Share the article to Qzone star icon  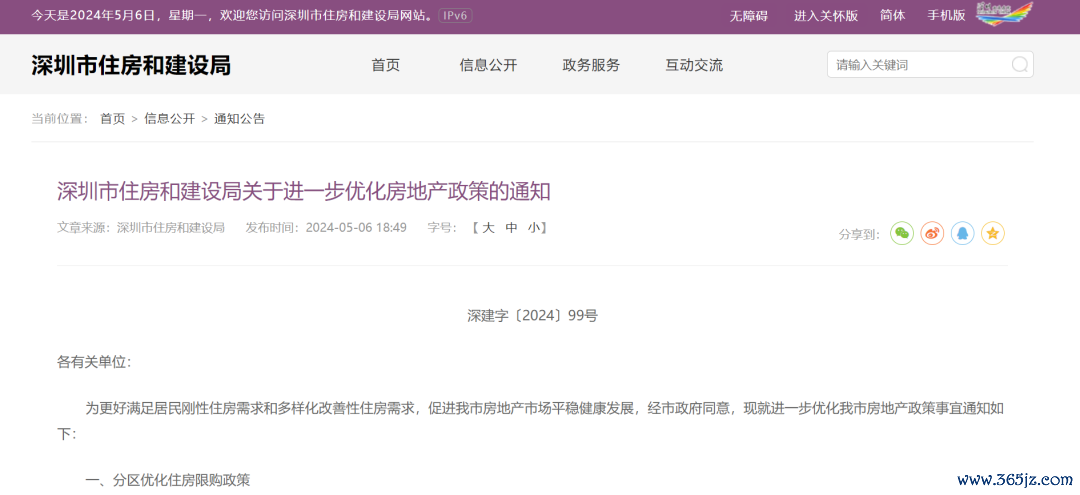pos(993,233)
